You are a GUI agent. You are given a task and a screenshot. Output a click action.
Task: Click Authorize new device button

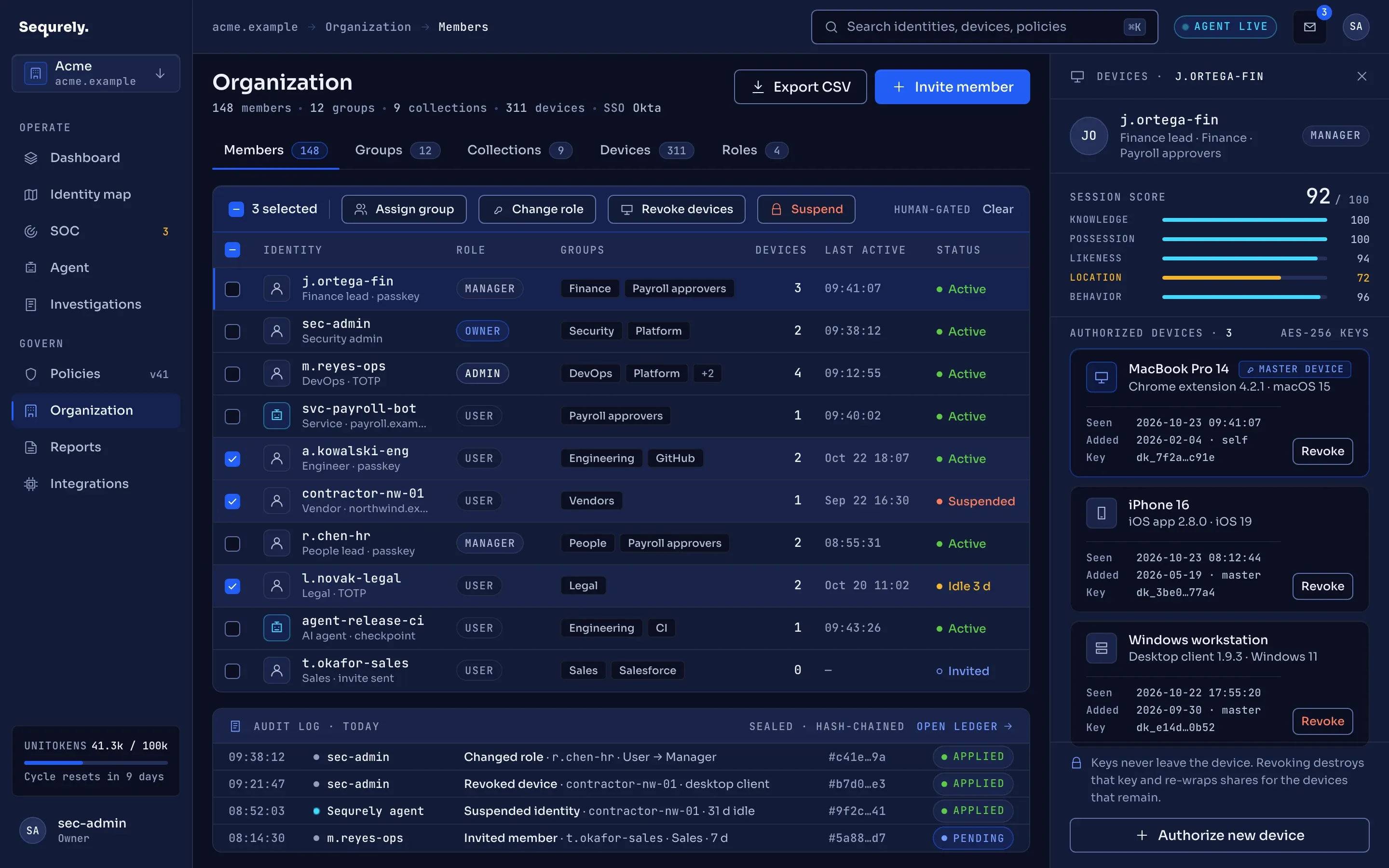coord(1219,835)
